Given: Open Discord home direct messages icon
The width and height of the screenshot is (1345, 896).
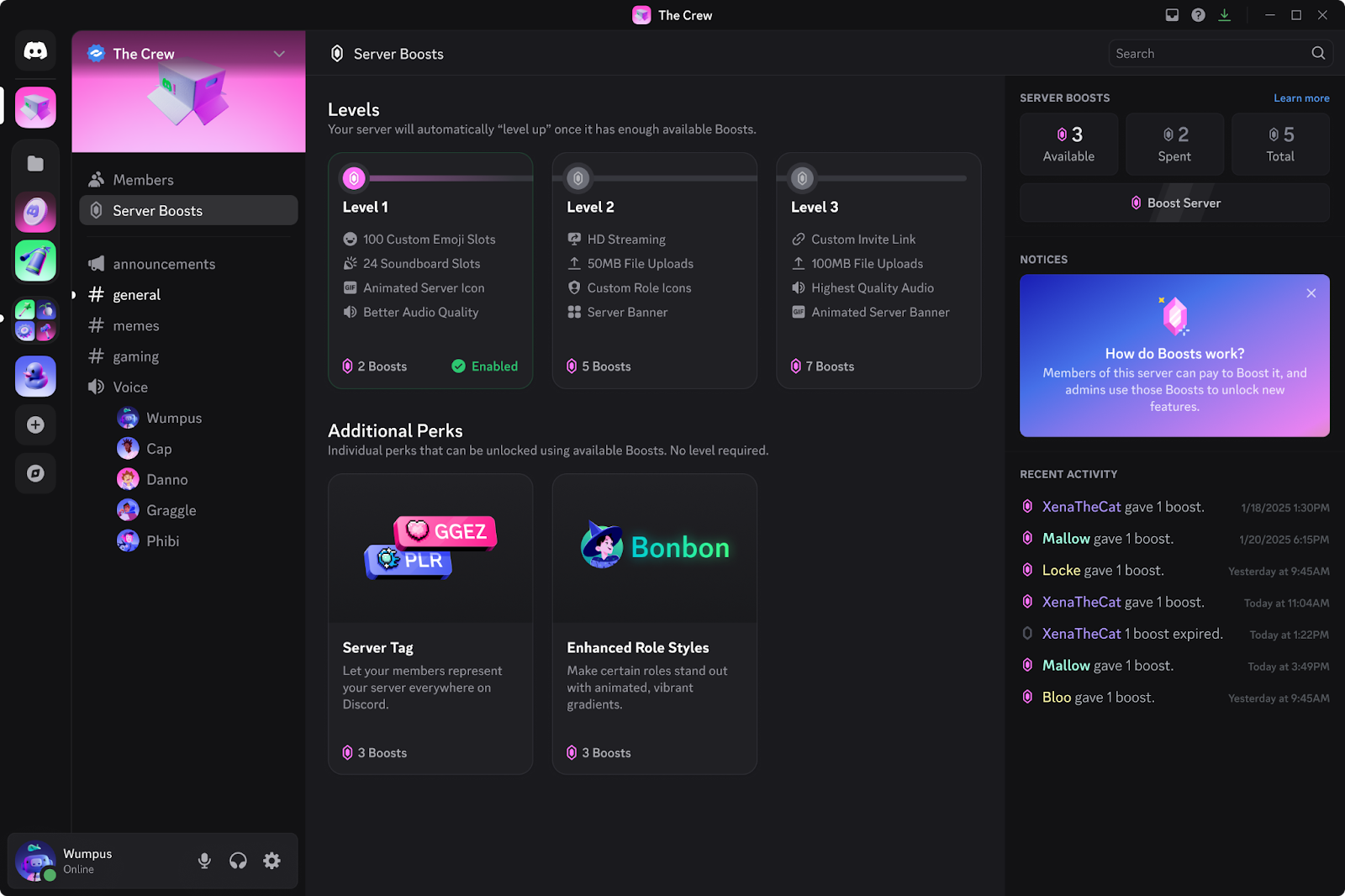Looking at the screenshot, I should coord(35,51).
